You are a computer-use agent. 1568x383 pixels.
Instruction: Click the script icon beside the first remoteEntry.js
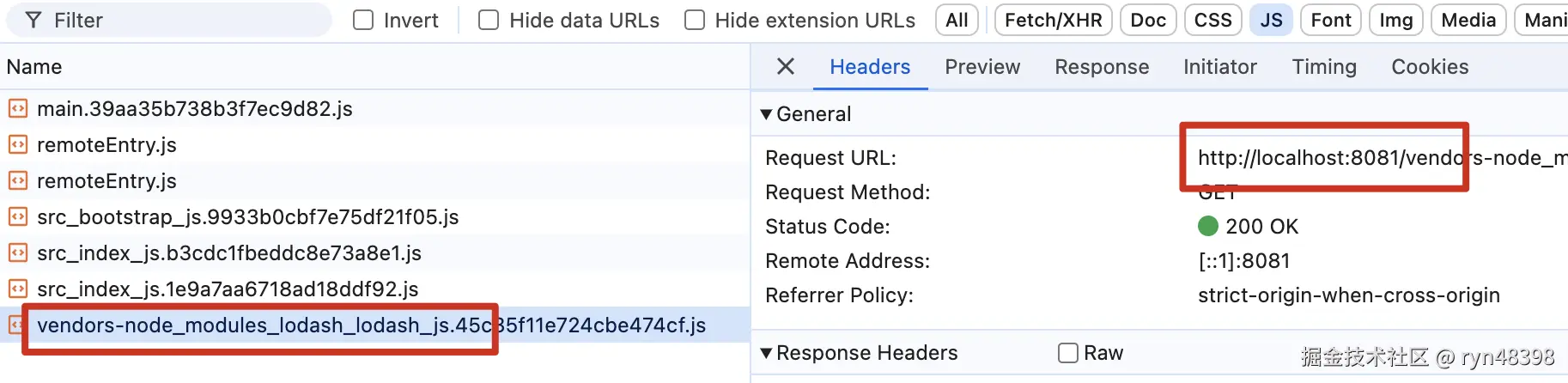[x=17, y=144]
